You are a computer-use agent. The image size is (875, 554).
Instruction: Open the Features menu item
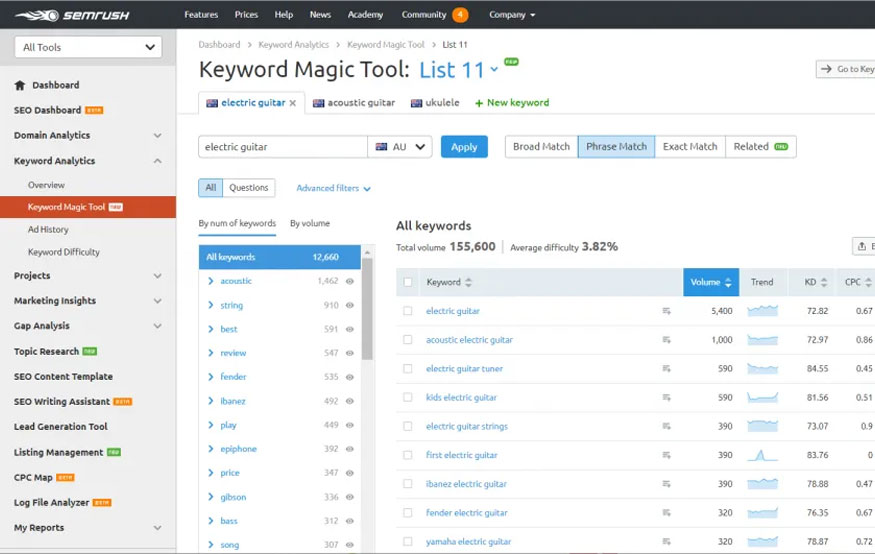(201, 15)
